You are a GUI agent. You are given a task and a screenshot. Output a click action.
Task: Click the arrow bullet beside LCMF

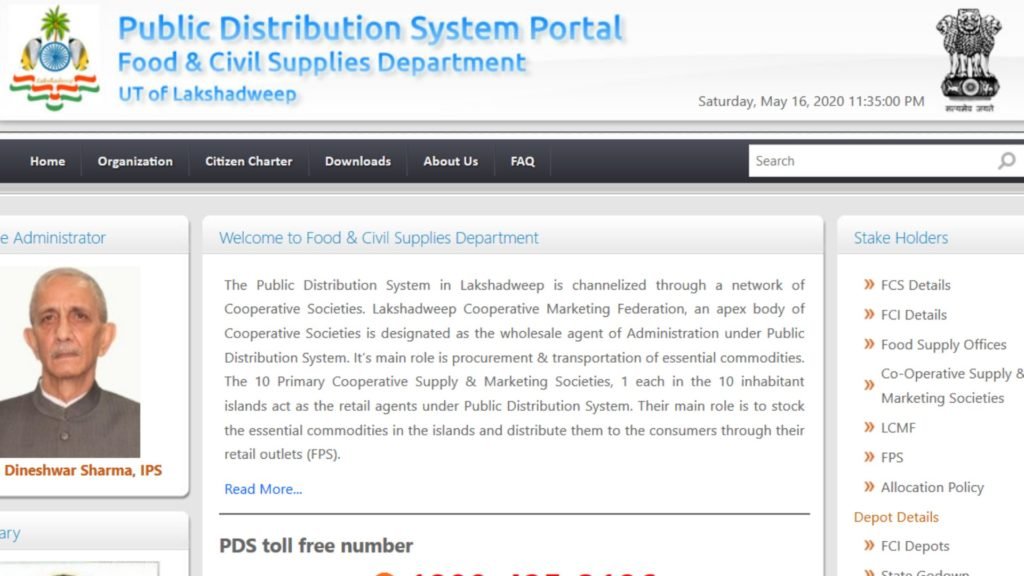click(869, 428)
